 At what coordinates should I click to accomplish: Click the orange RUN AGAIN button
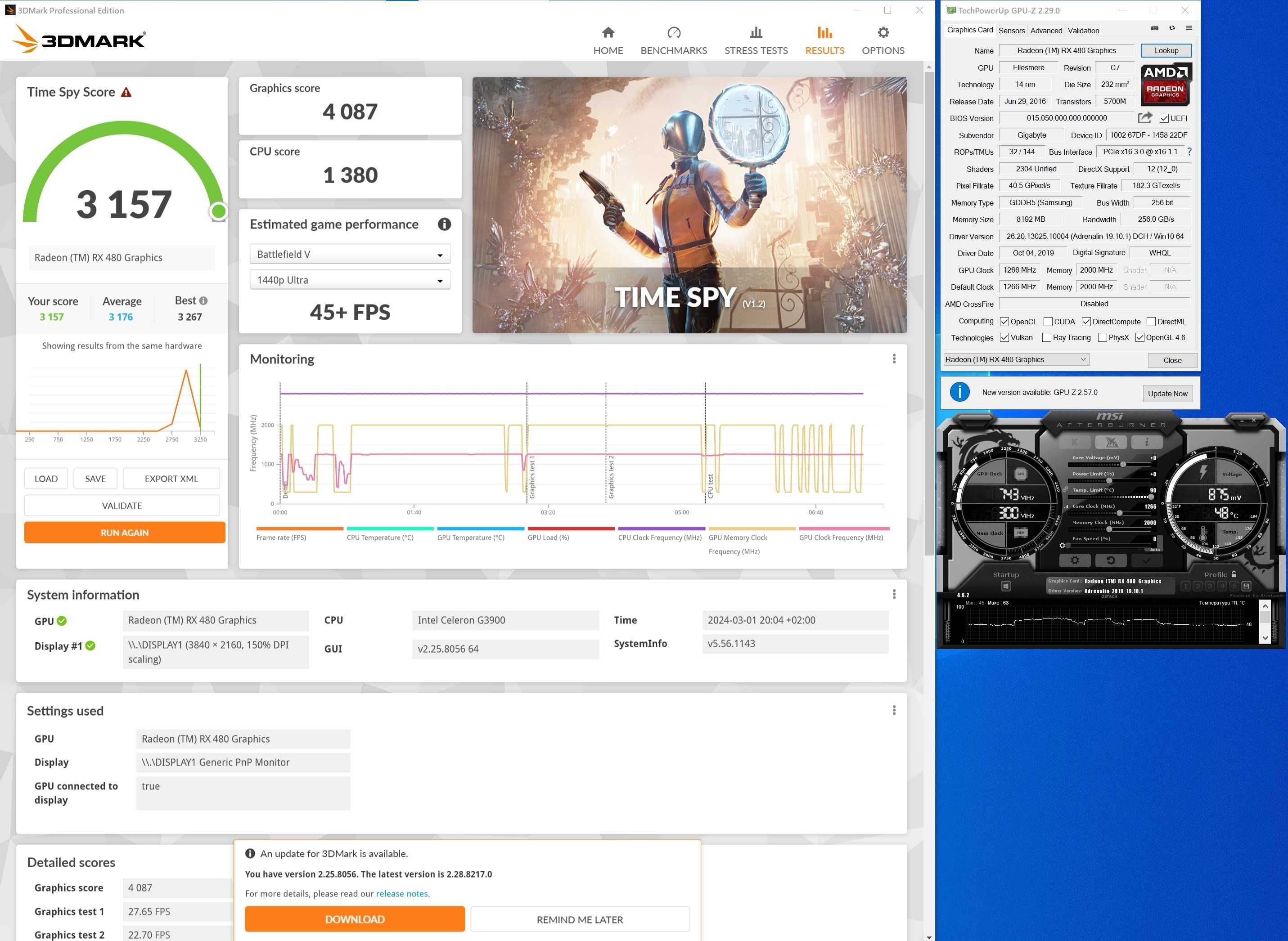[124, 533]
